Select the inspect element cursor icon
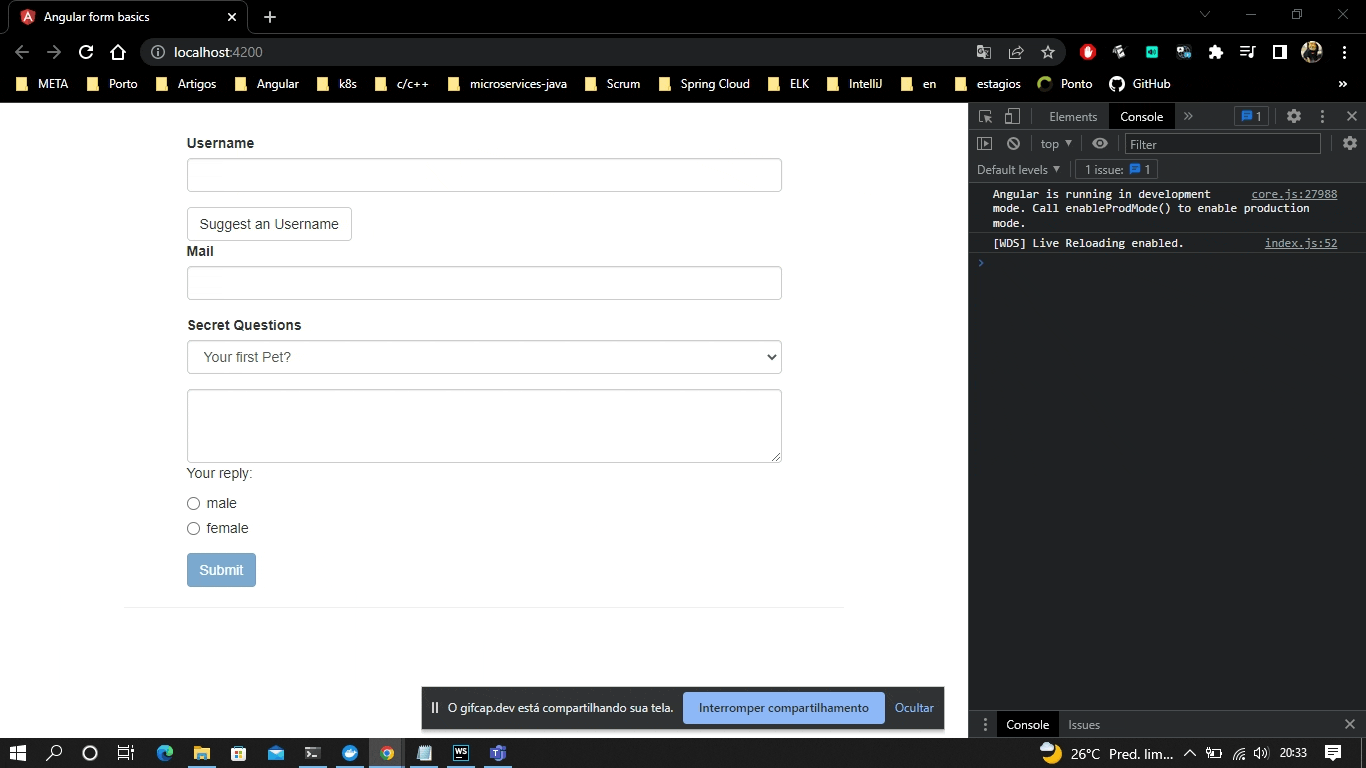Image resolution: width=1366 pixels, height=768 pixels. [x=985, y=117]
